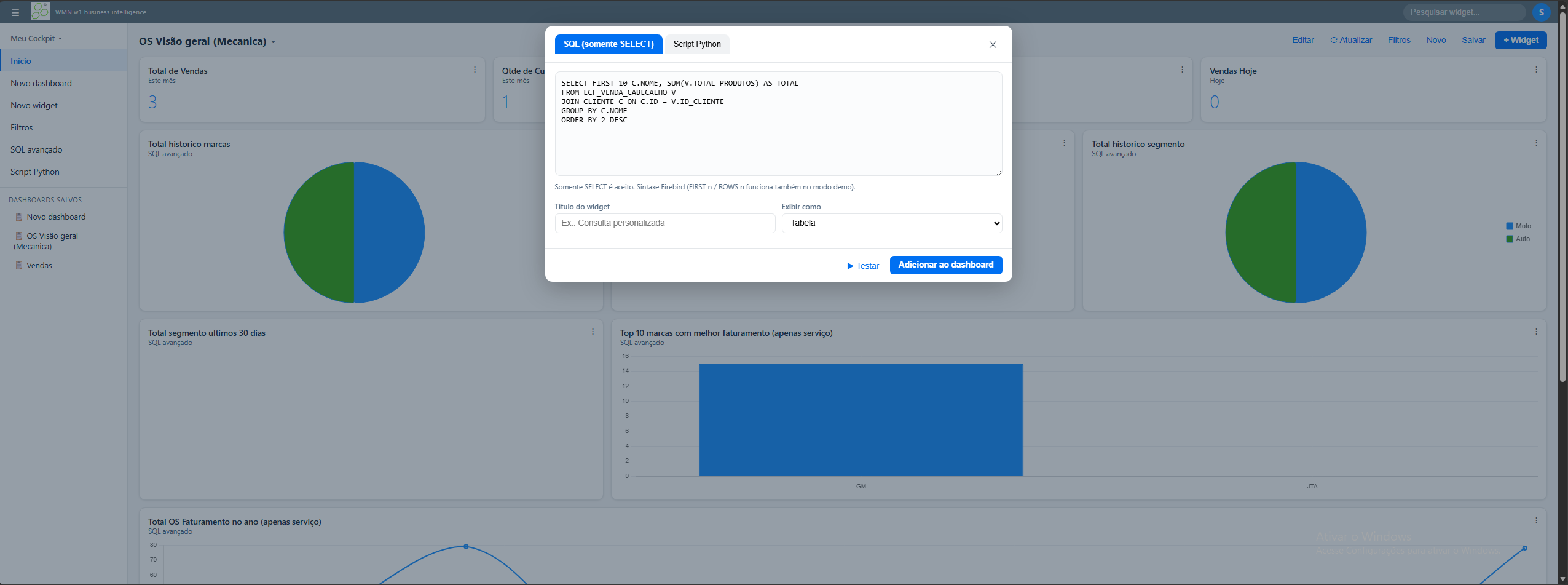Close the SQL widget dialog
Viewport: 1568px width, 585px height.
tap(993, 44)
